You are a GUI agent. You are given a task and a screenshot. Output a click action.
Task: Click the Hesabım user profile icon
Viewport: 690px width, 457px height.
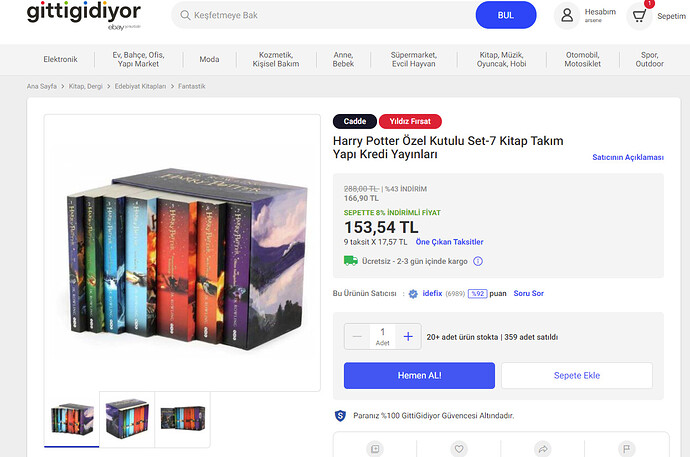tap(567, 16)
